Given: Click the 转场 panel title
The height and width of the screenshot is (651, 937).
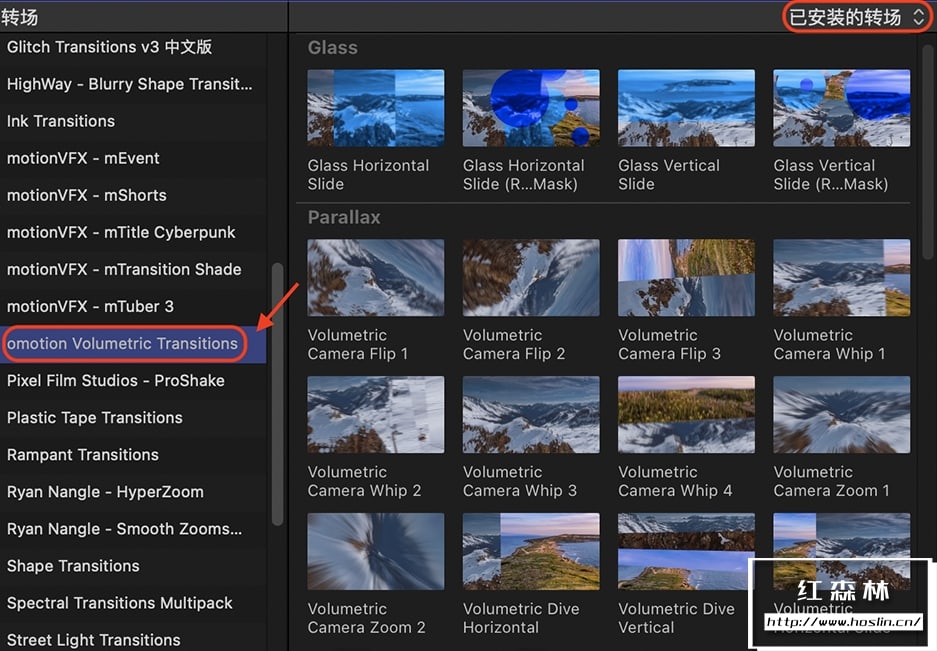Looking at the screenshot, I should tap(20, 17).
